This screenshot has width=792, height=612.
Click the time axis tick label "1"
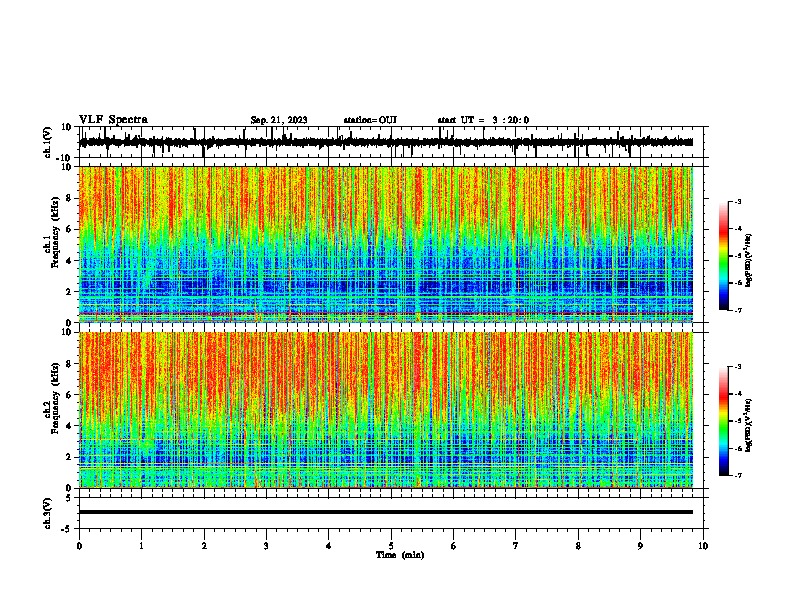(141, 546)
